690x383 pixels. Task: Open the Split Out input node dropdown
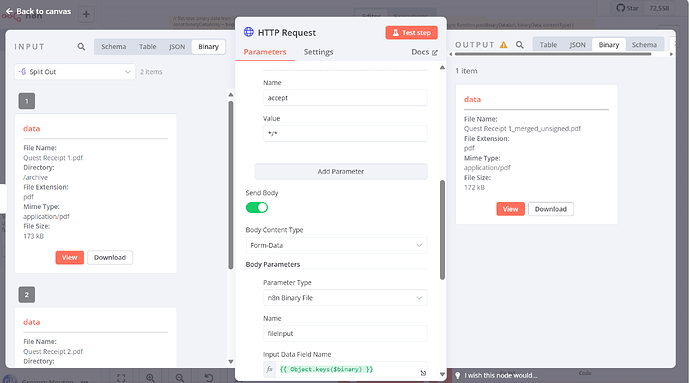pyautogui.click(x=75, y=72)
